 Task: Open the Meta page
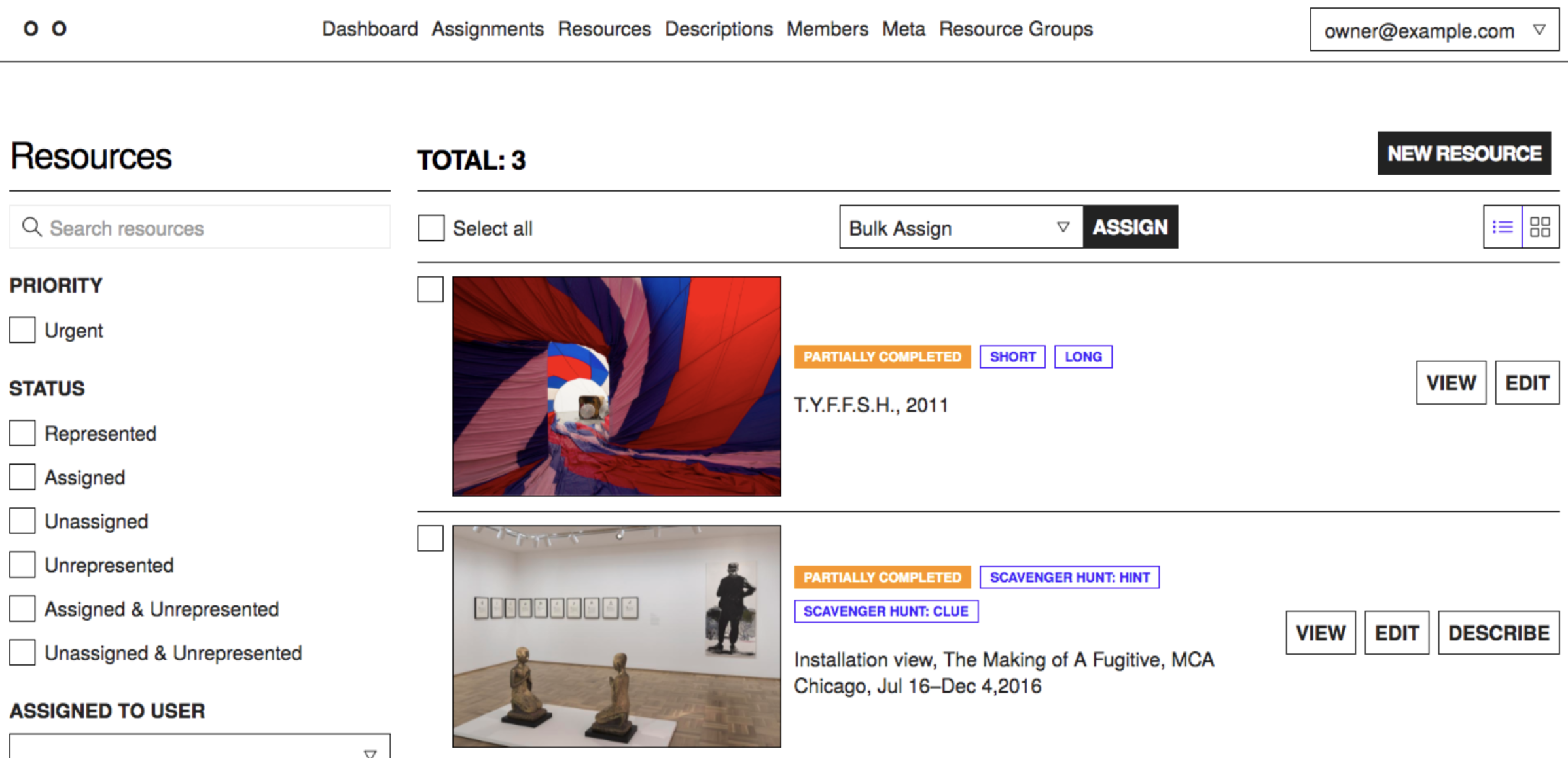pyautogui.click(x=903, y=29)
